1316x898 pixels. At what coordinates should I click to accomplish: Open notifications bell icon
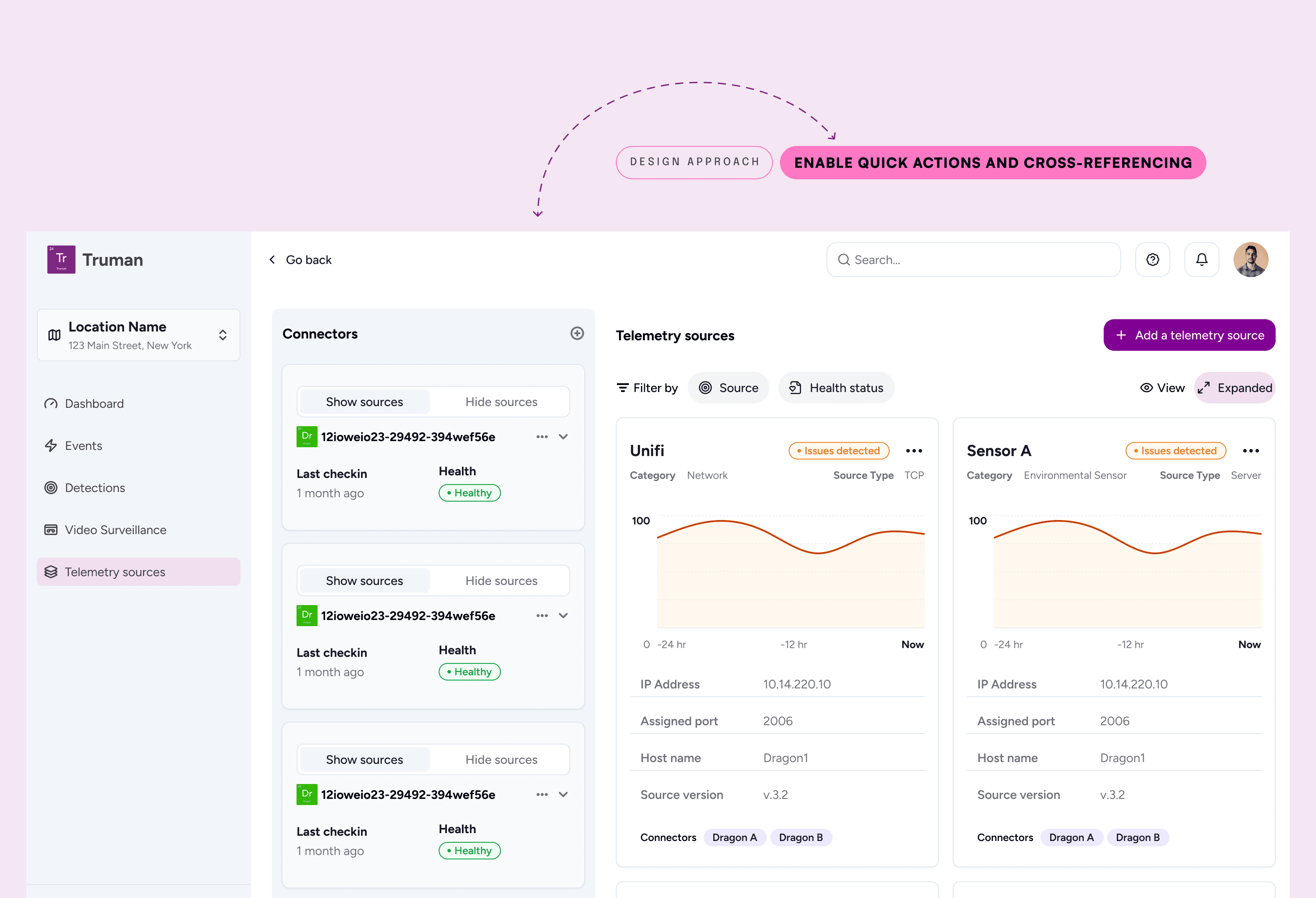point(1201,260)
